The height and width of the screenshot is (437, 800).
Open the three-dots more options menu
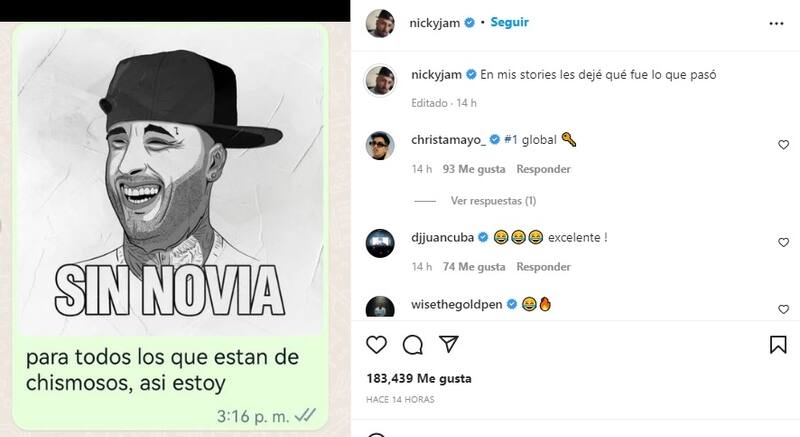point(776,23)
